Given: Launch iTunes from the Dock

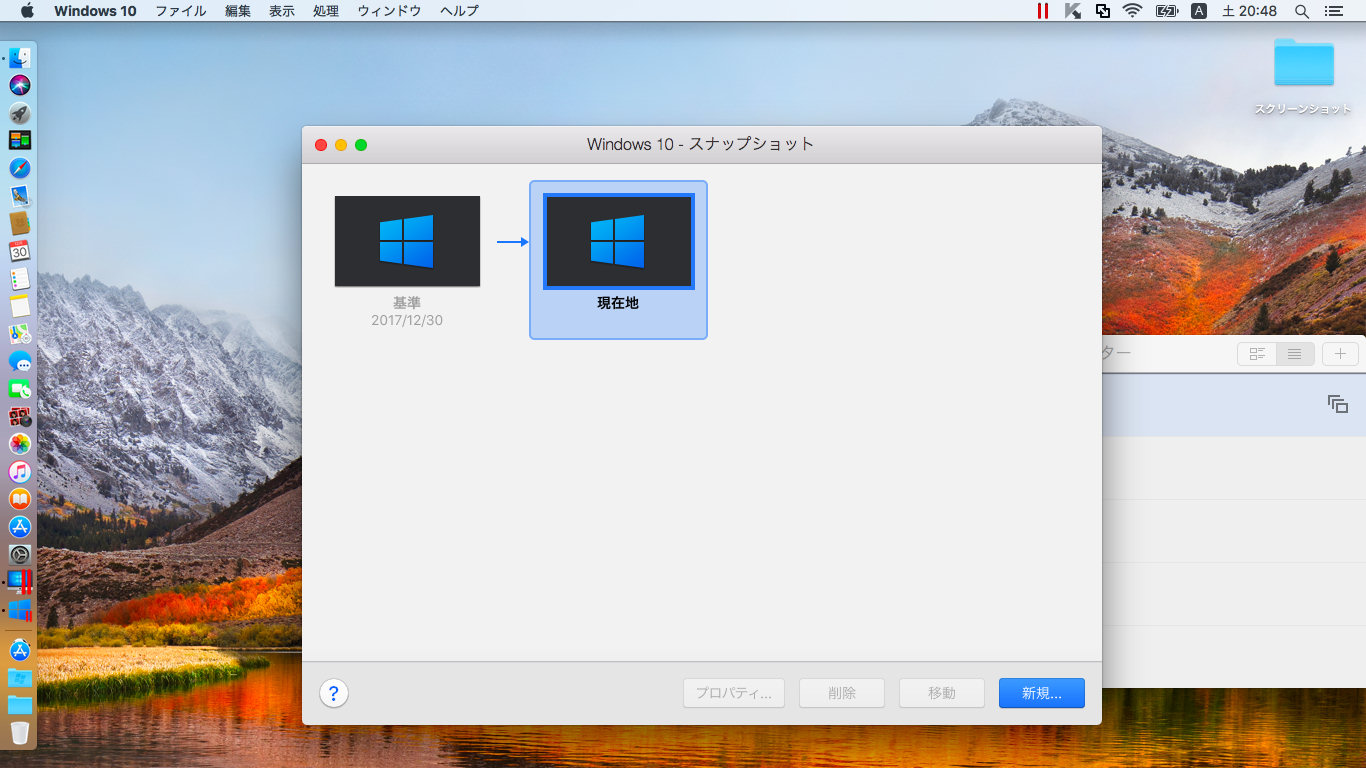Looking at the screenshot, I should click(x=20, y=471).
